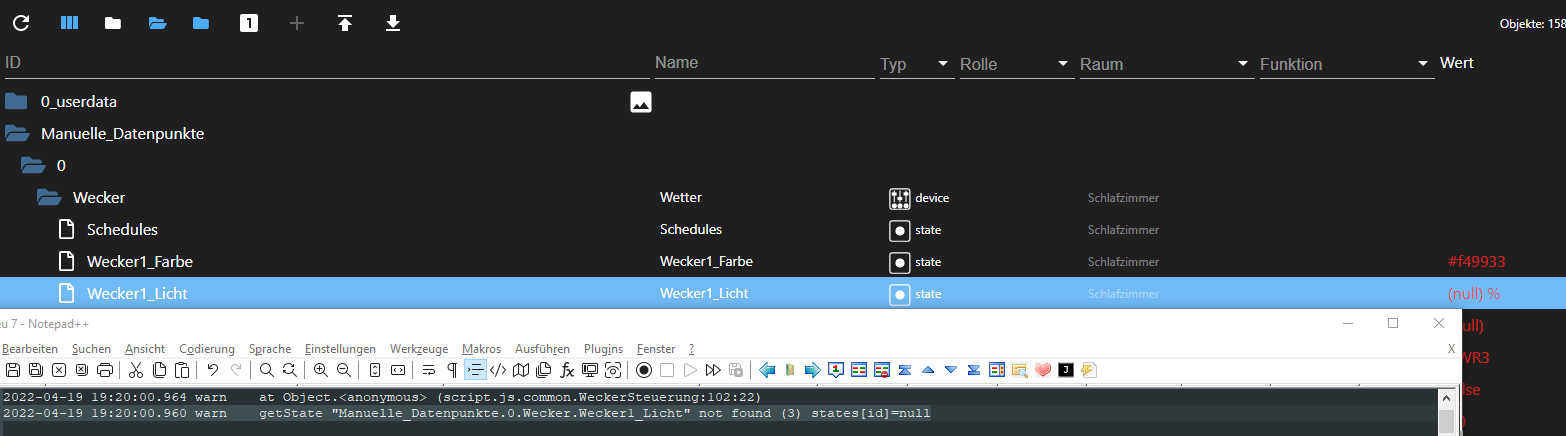Click the Notepad++ Cut scissors icon
This screenshot has width=1566, height=436.
135,370
